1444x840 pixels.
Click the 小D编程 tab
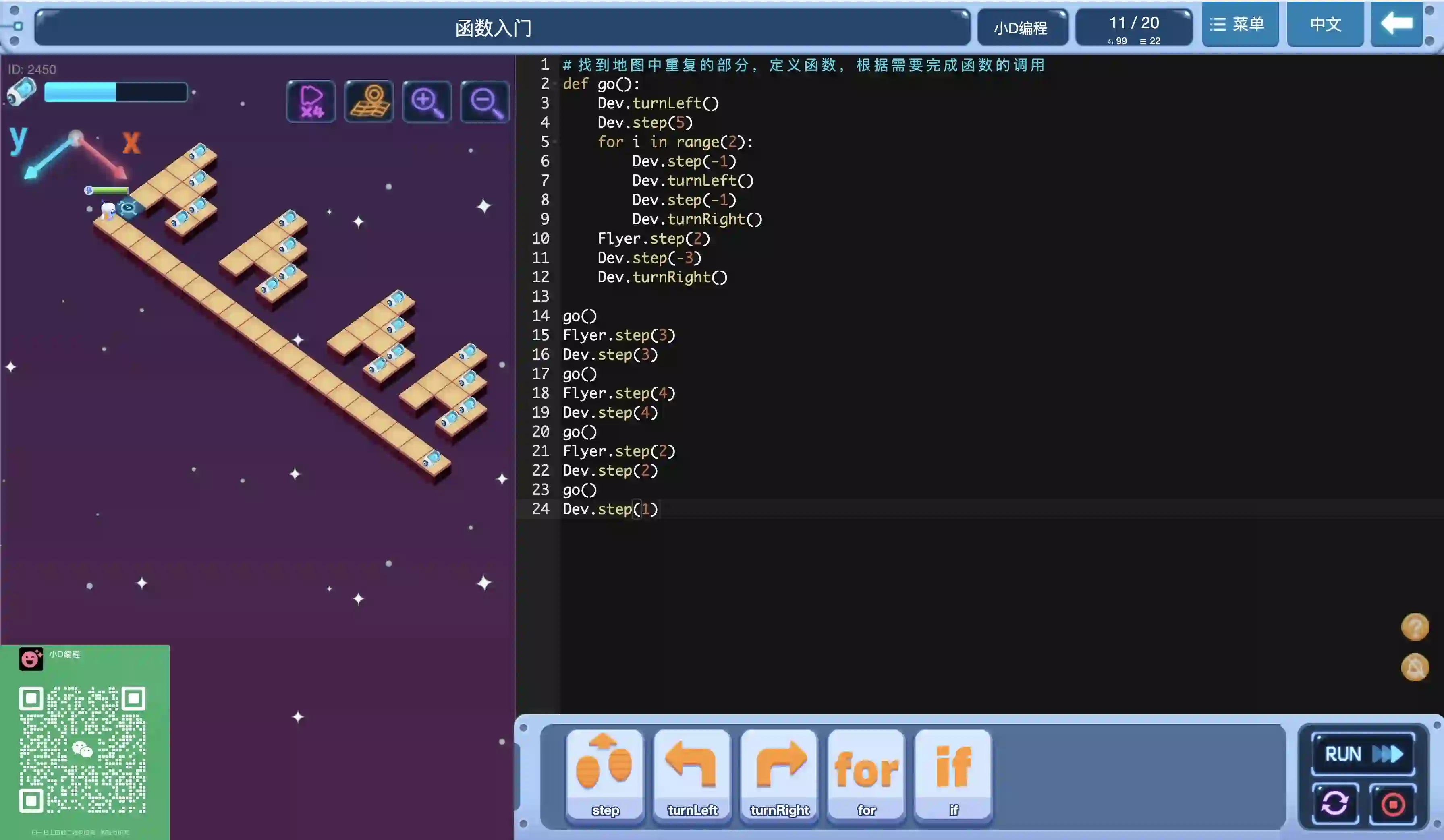coord(1021,27)
